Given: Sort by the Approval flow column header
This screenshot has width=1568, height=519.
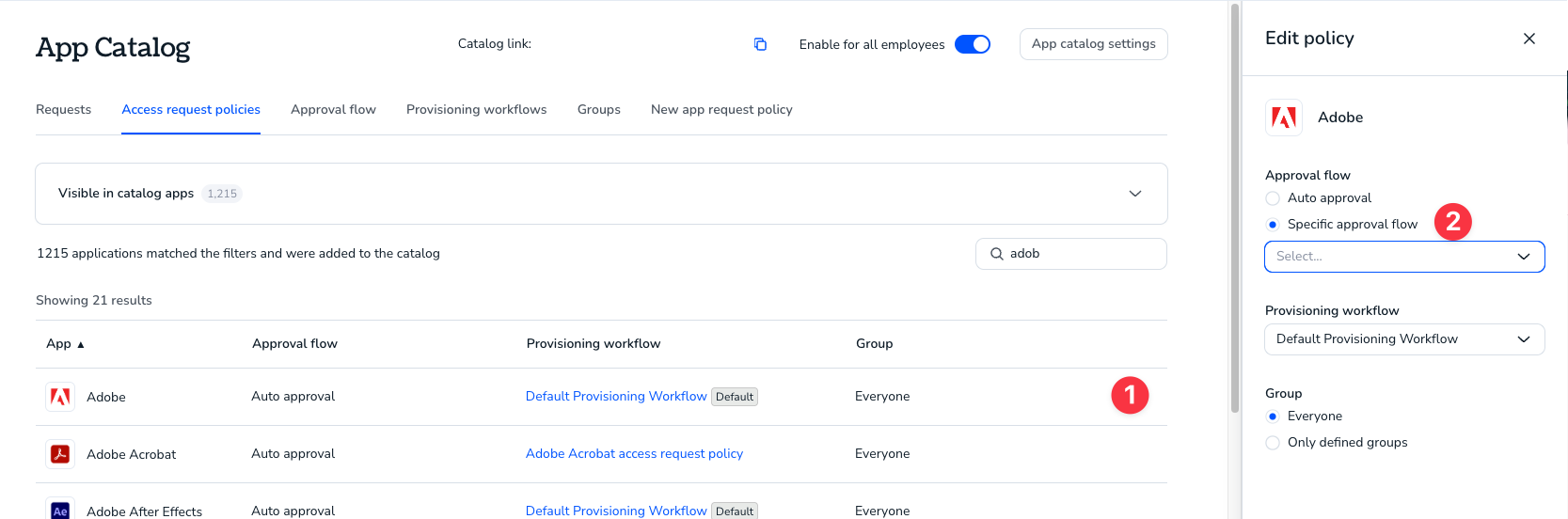Looking at the screenshot, I should tap(294, 344).
